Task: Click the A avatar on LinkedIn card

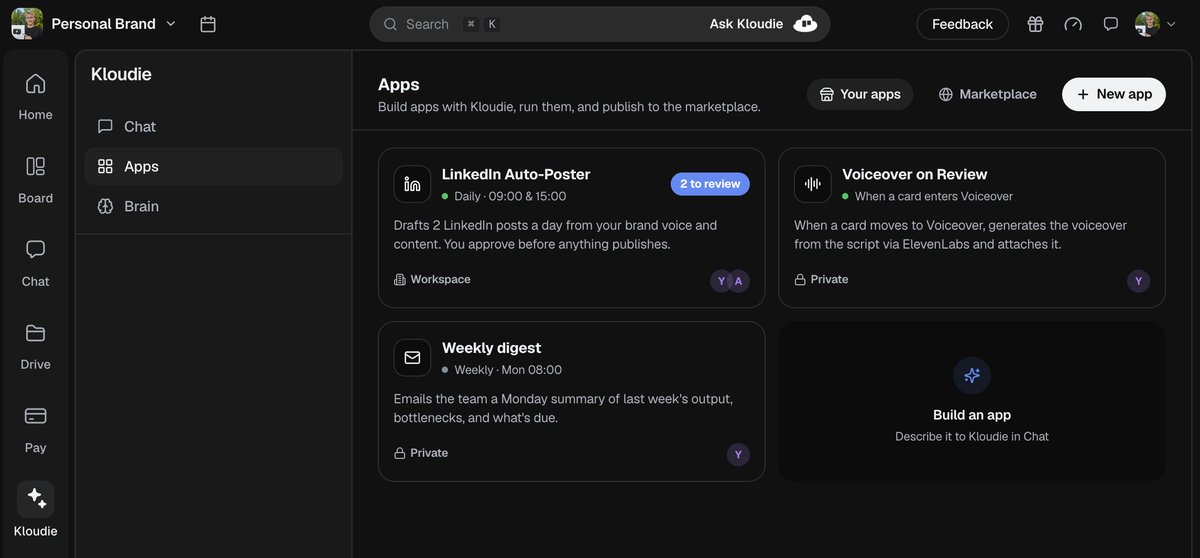Action: [738, 281]
